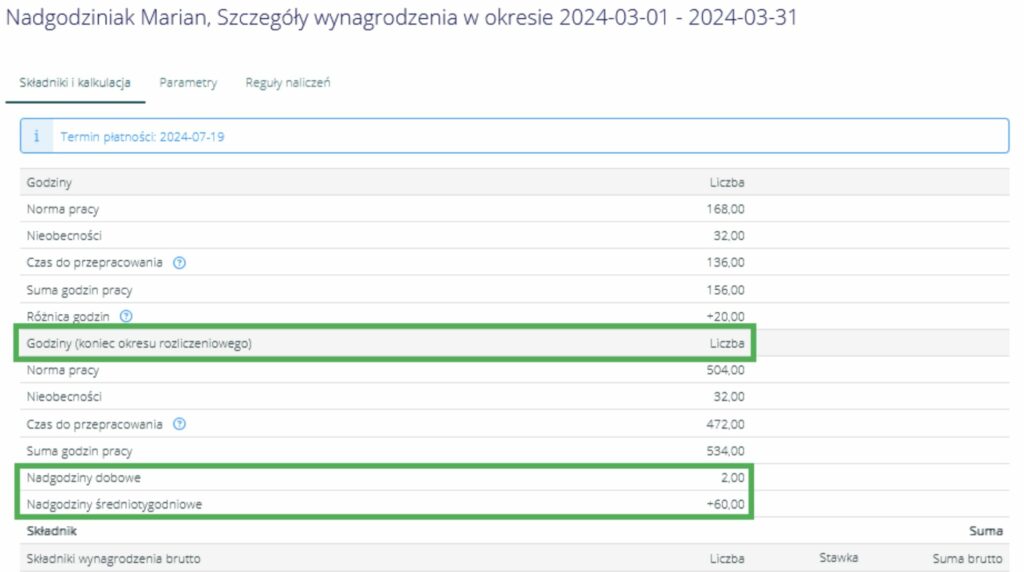The height and width of the screenshot is (572, 1024).
Task: Click the +60,00 overtime value
Action: (x=725, y=505)
